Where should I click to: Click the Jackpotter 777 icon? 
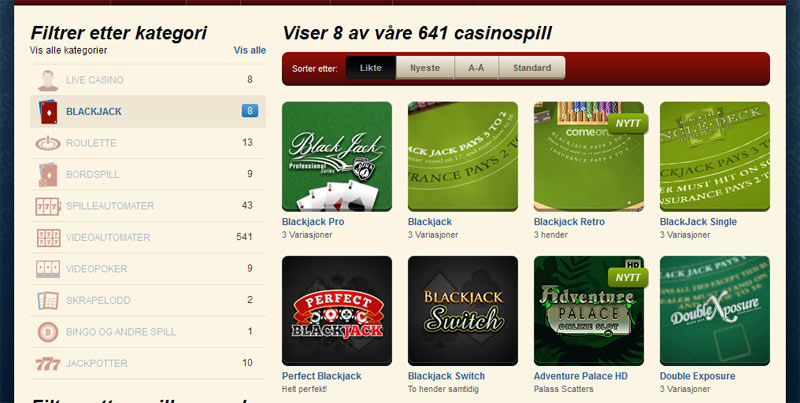48,364
